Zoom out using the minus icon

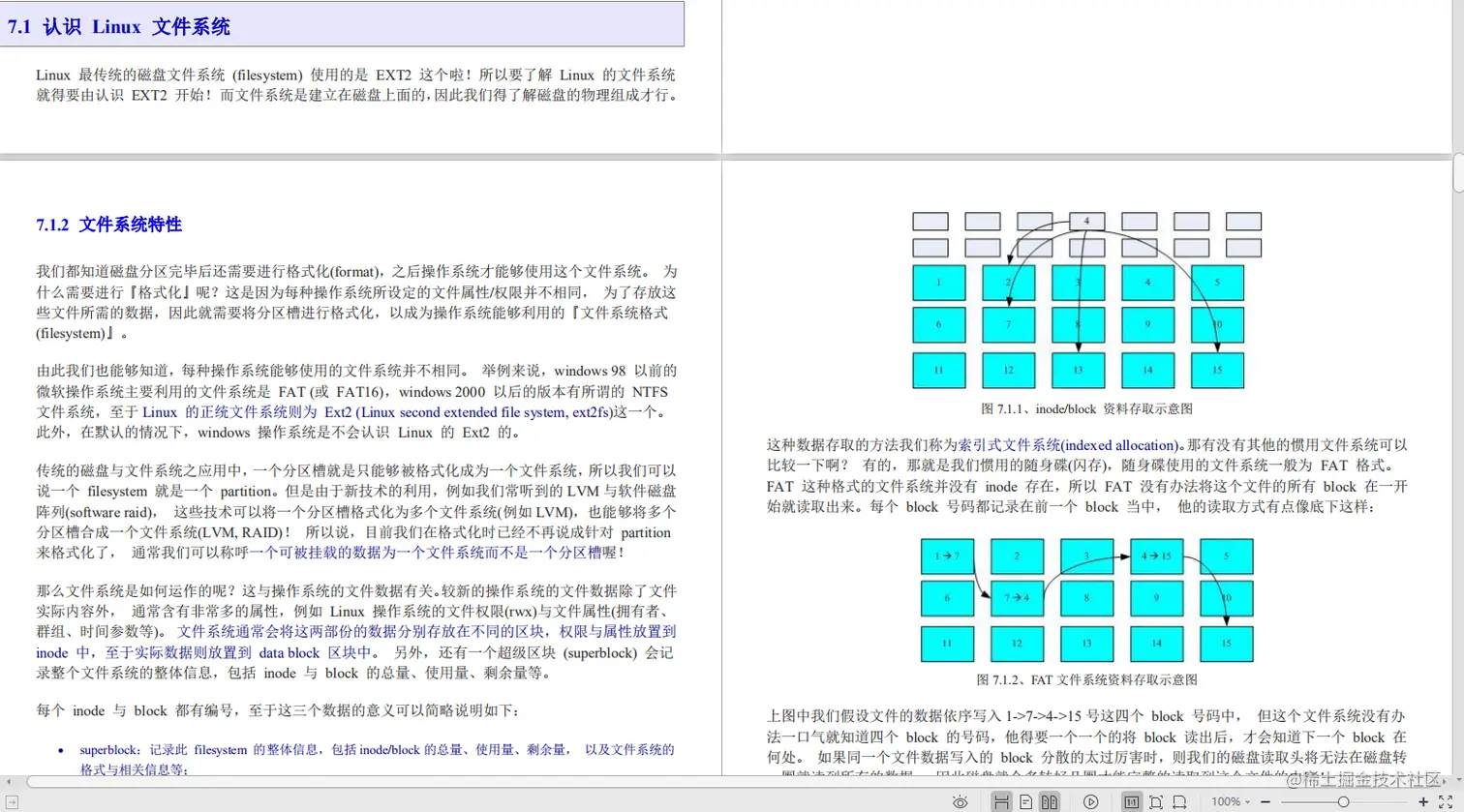pos(1265,802)
